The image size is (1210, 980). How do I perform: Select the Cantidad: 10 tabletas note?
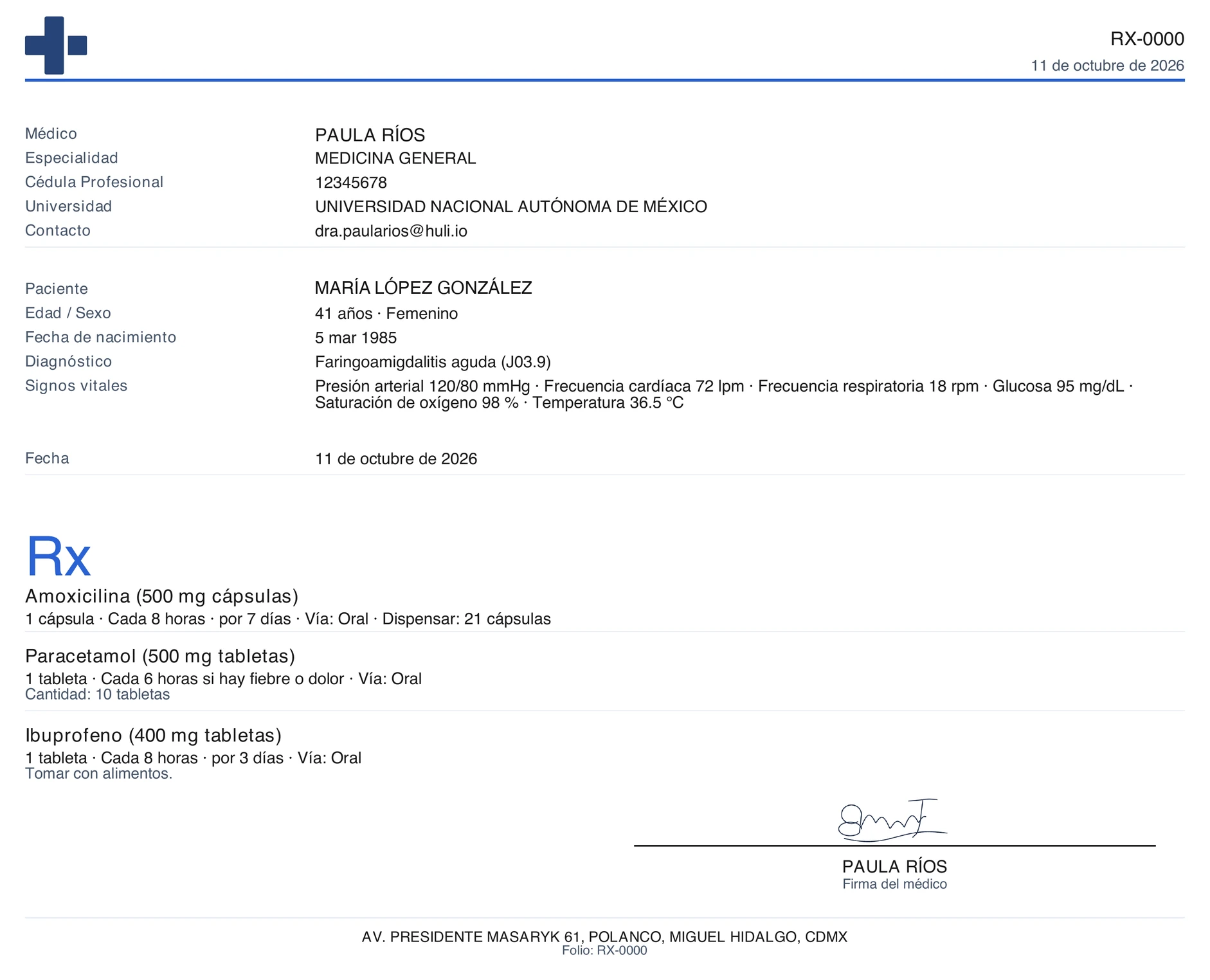click(98, 694)
